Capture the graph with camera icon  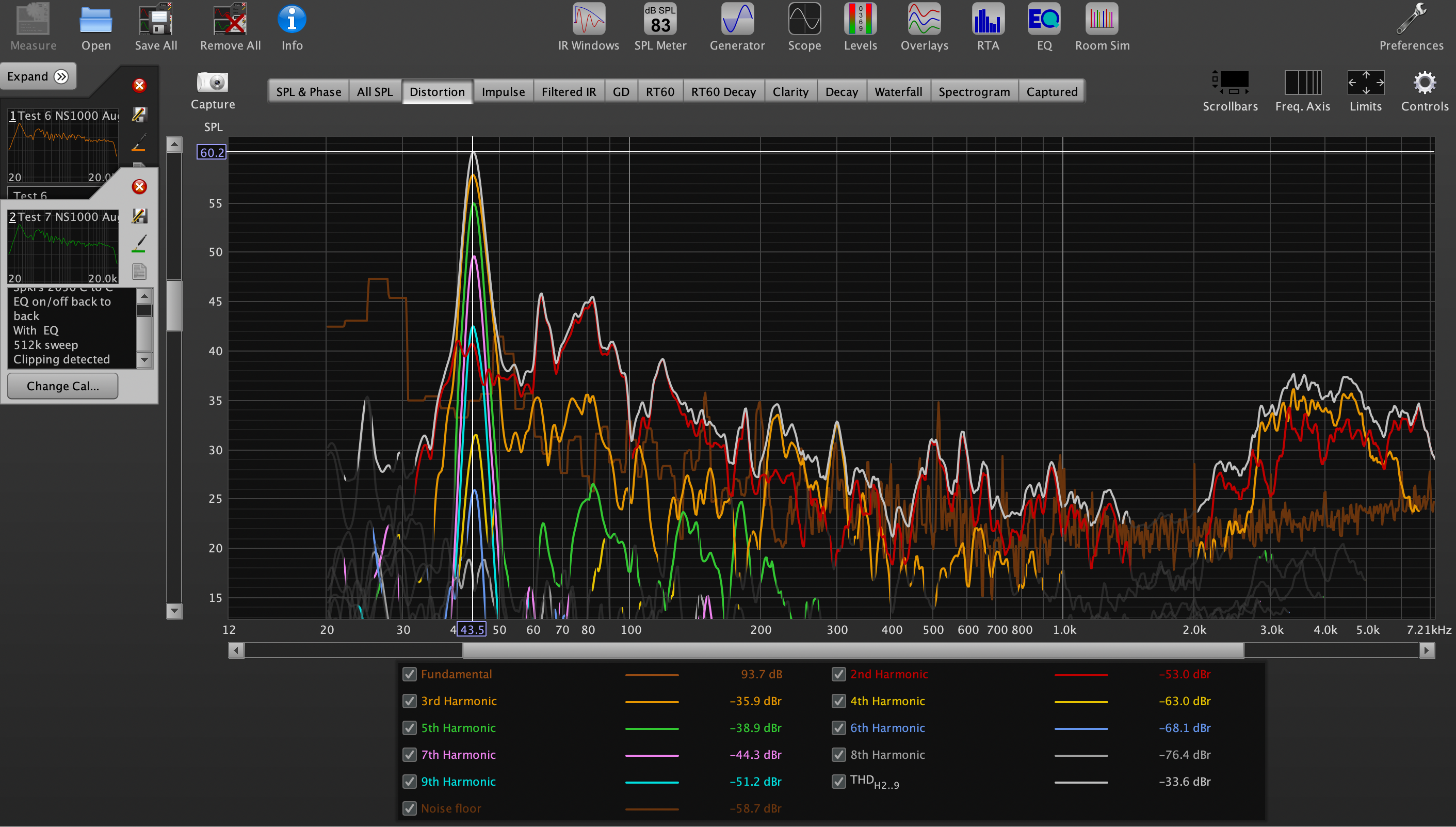pyautogui.click(x=212, y=83)
